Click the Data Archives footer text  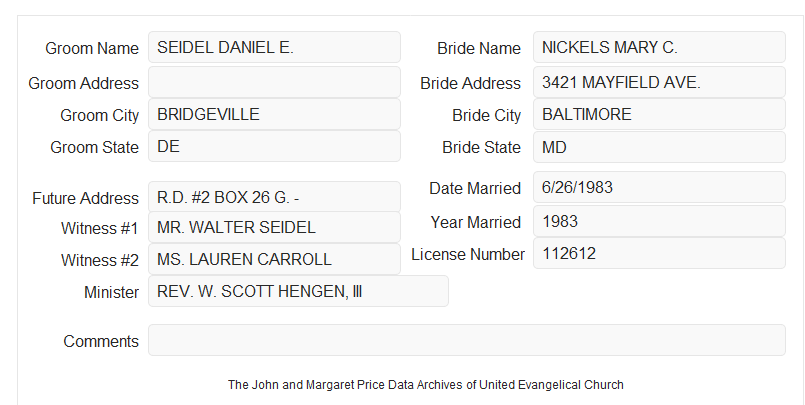pyautogui.click(x=426, y=385)
